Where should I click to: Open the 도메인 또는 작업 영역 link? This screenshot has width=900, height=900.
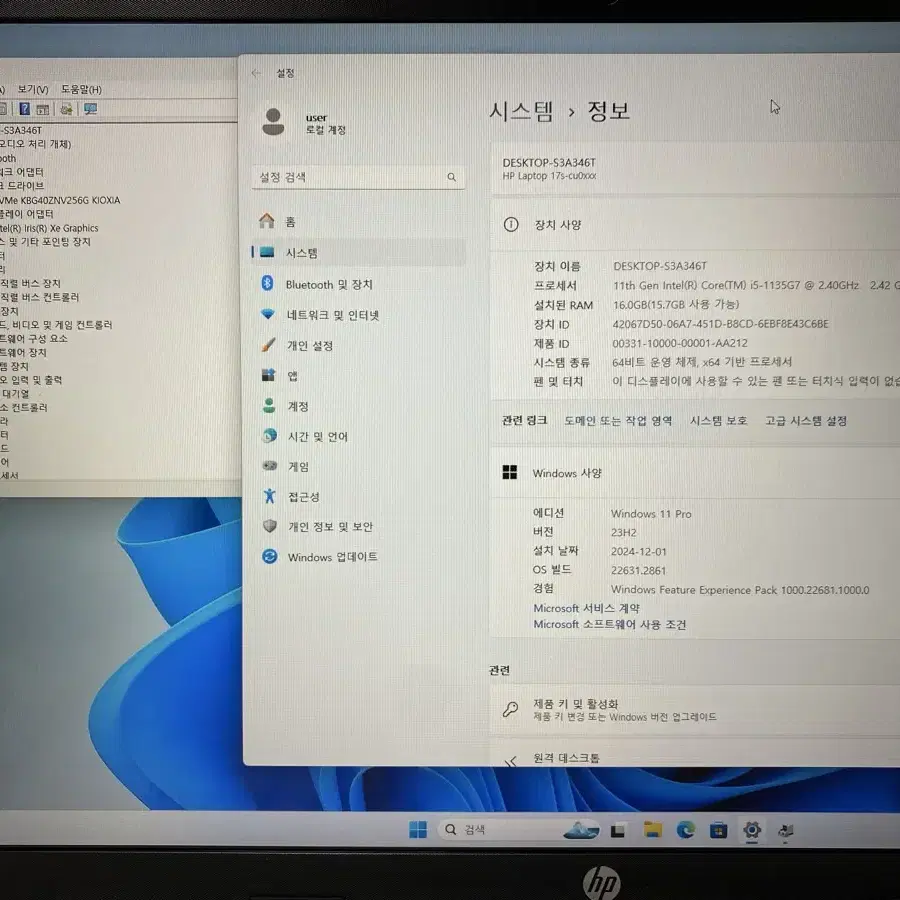coord(618,421)
